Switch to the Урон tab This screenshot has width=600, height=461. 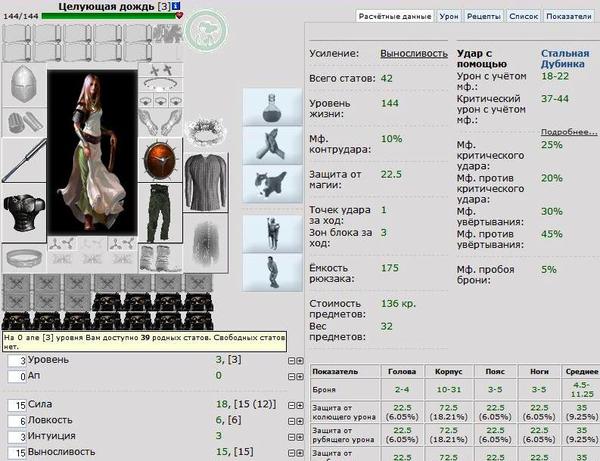coord(448,16)
